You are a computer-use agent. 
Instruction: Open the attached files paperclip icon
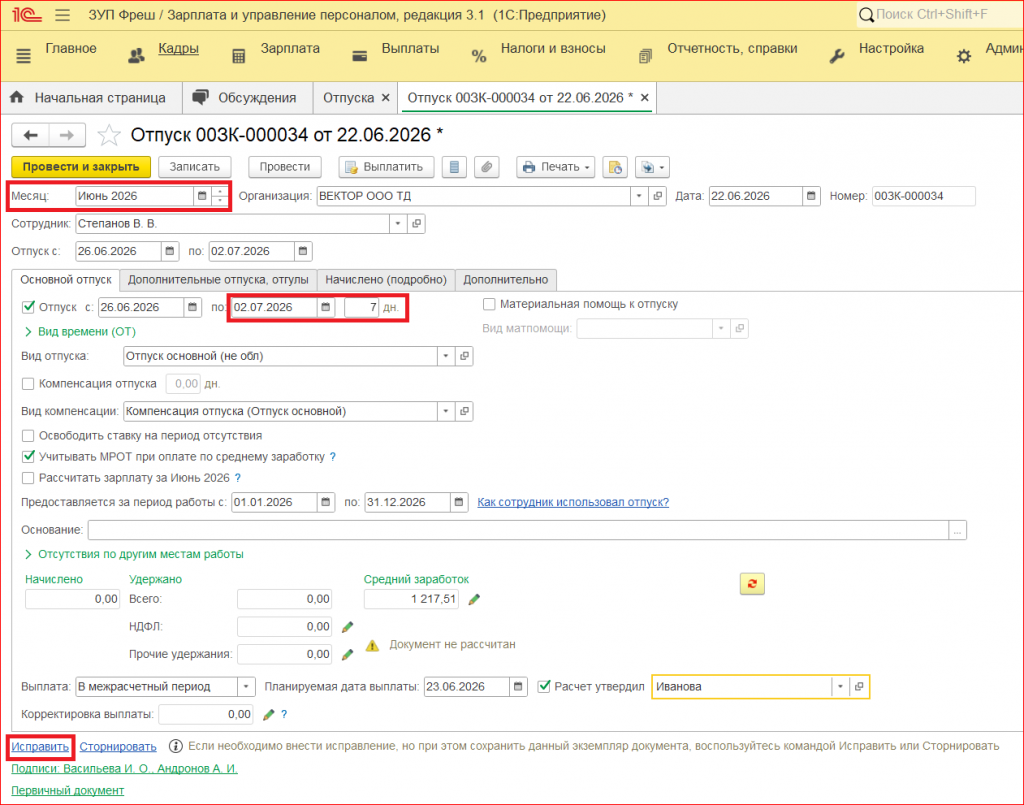(487, 167)
